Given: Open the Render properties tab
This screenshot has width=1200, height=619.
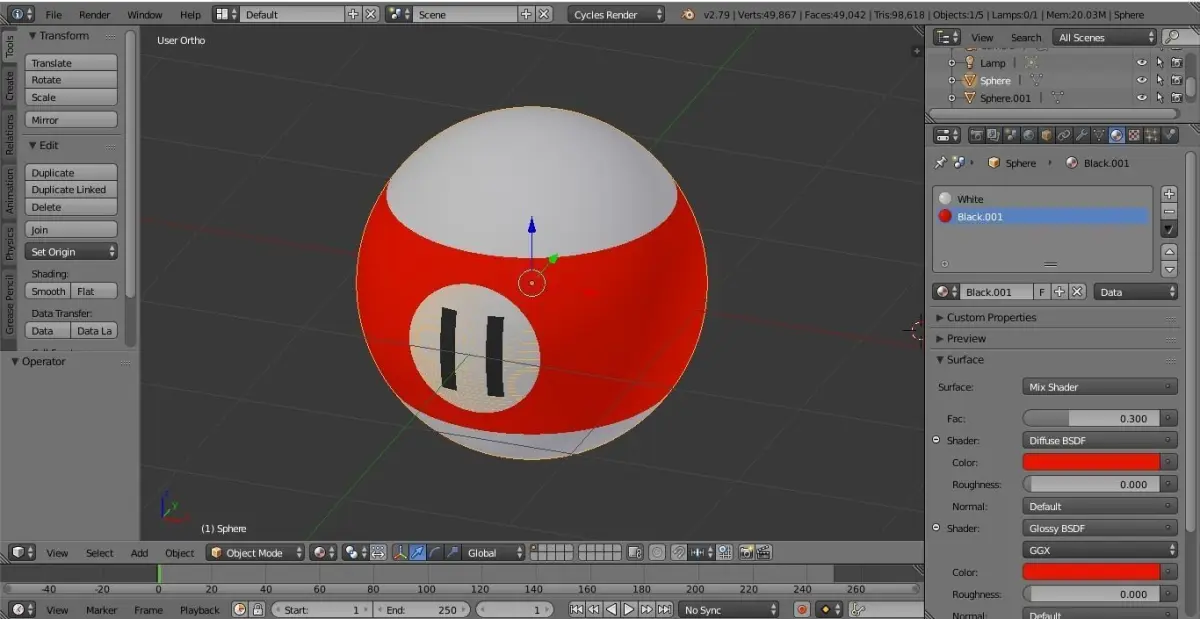Looking at the screenshot, I should click(x=977, y=135).
